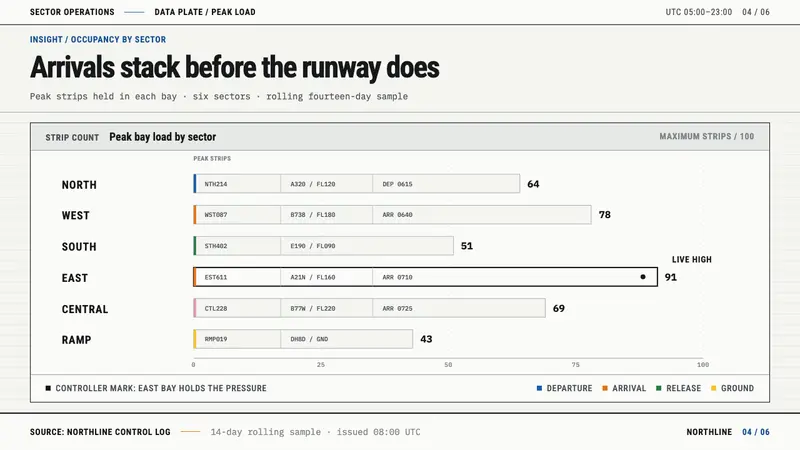The height and width of the screenshot is (450, 800).
Task: Select the NORTH sector label
Action: [79, 185]
